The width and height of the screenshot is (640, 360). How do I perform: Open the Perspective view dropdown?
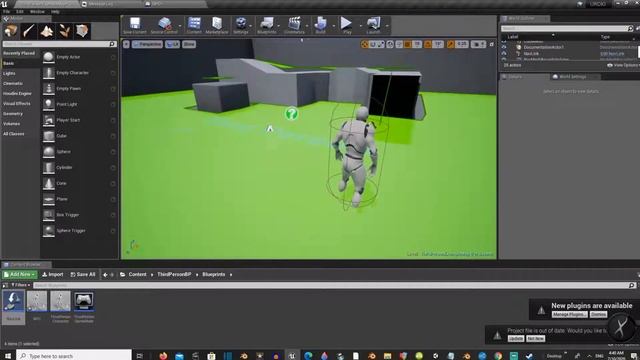147,44
